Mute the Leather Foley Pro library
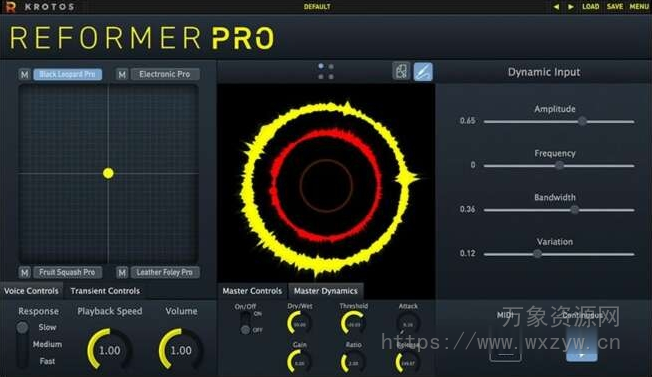 tap(121, 273)
